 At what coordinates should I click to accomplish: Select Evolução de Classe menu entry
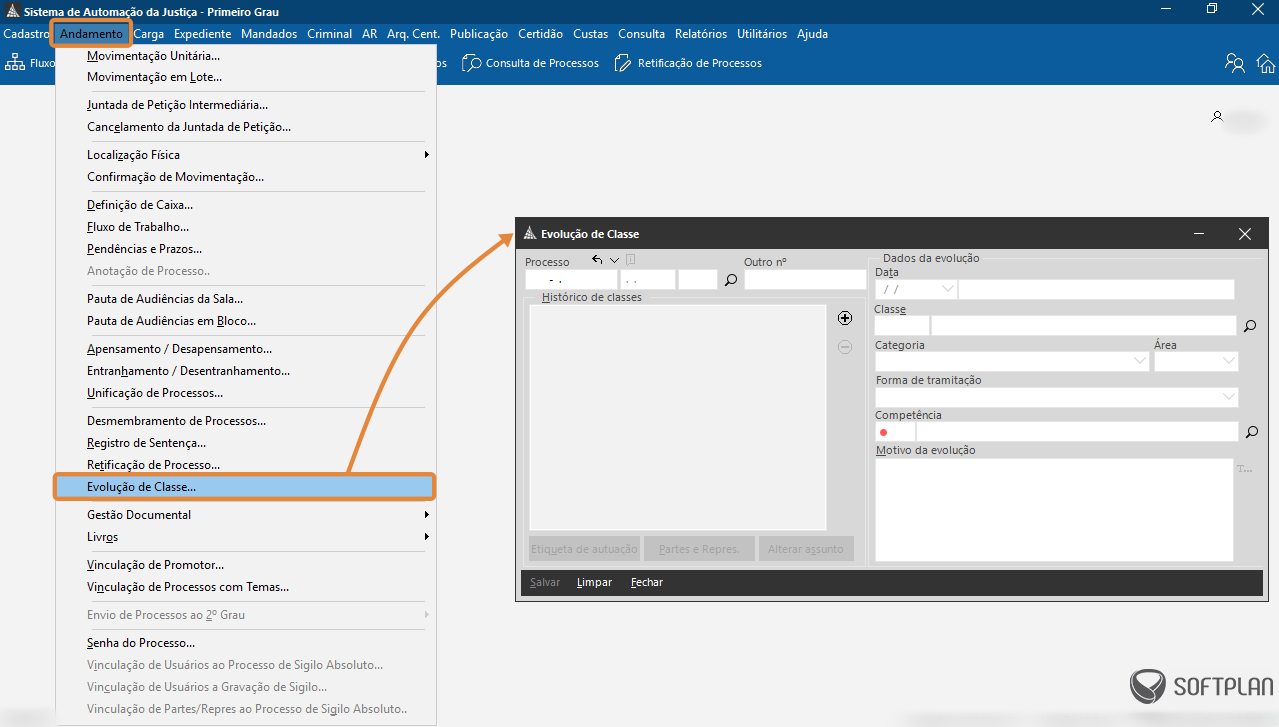tap(246, 487)
